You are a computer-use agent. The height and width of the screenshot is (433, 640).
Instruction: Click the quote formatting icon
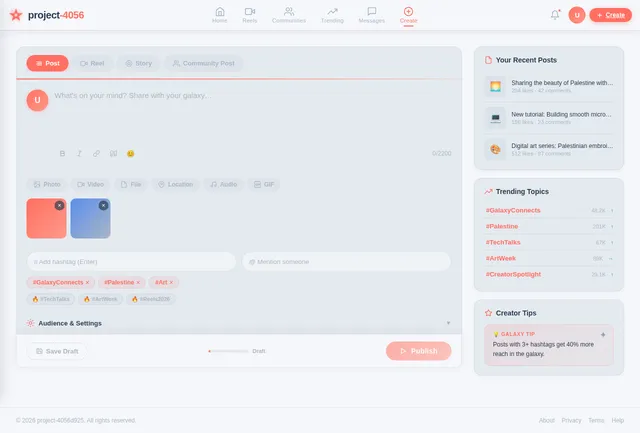tap(113, 154)
